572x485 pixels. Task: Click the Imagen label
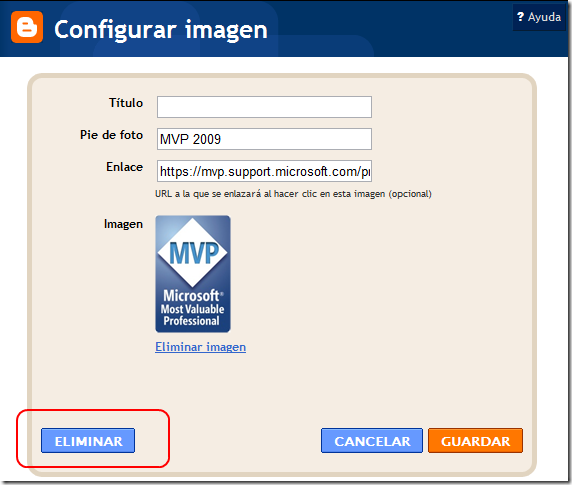[x=123, y=224]
